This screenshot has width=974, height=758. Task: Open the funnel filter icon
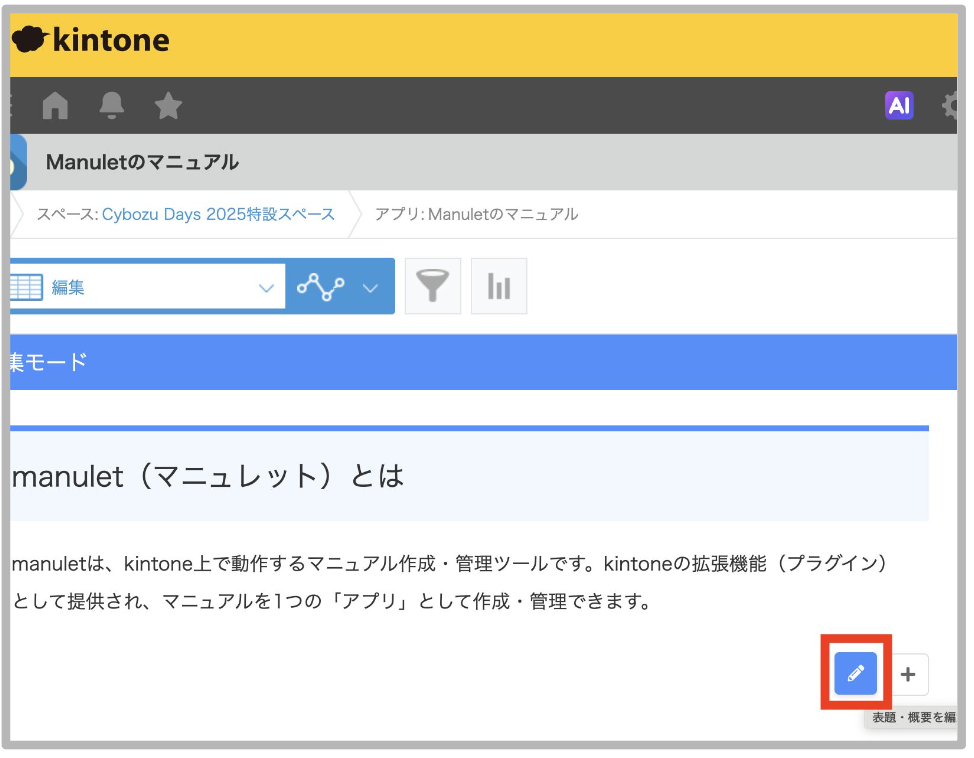click(x=433, y=286)
